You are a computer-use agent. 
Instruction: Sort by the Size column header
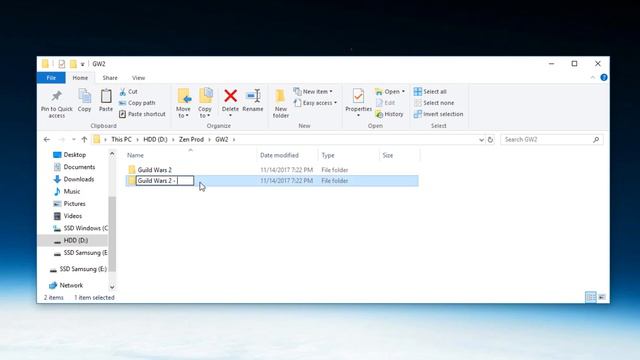point(399,155)
